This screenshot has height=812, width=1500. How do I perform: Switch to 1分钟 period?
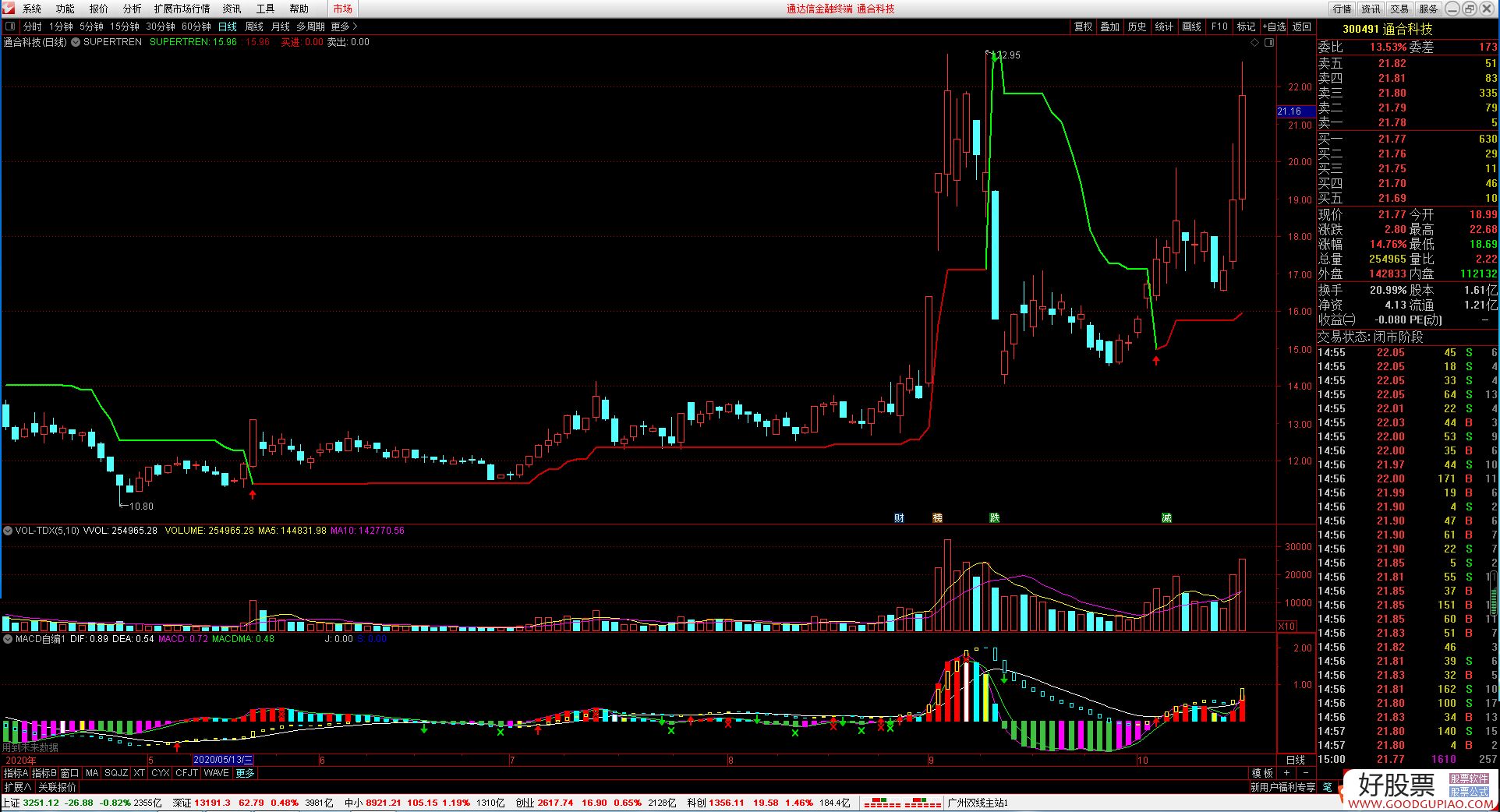[61, 26]
